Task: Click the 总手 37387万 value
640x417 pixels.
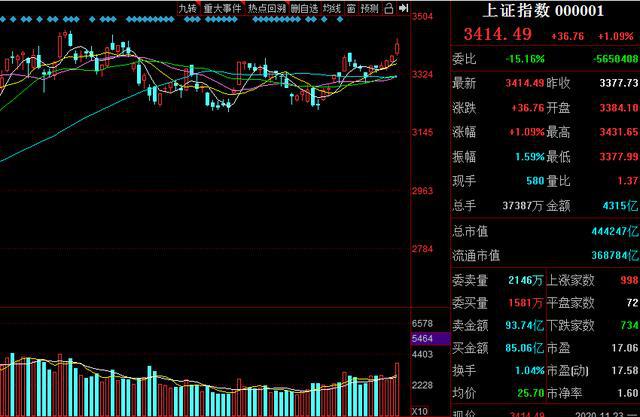Action: (x=523, y=206)
